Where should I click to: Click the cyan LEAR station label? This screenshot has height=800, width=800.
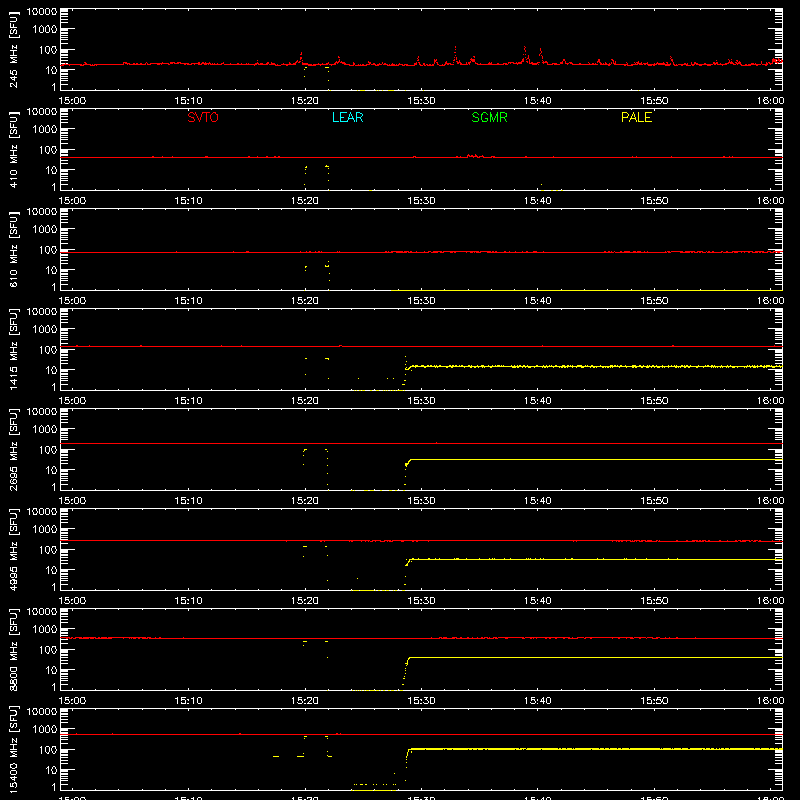point(347,117)
